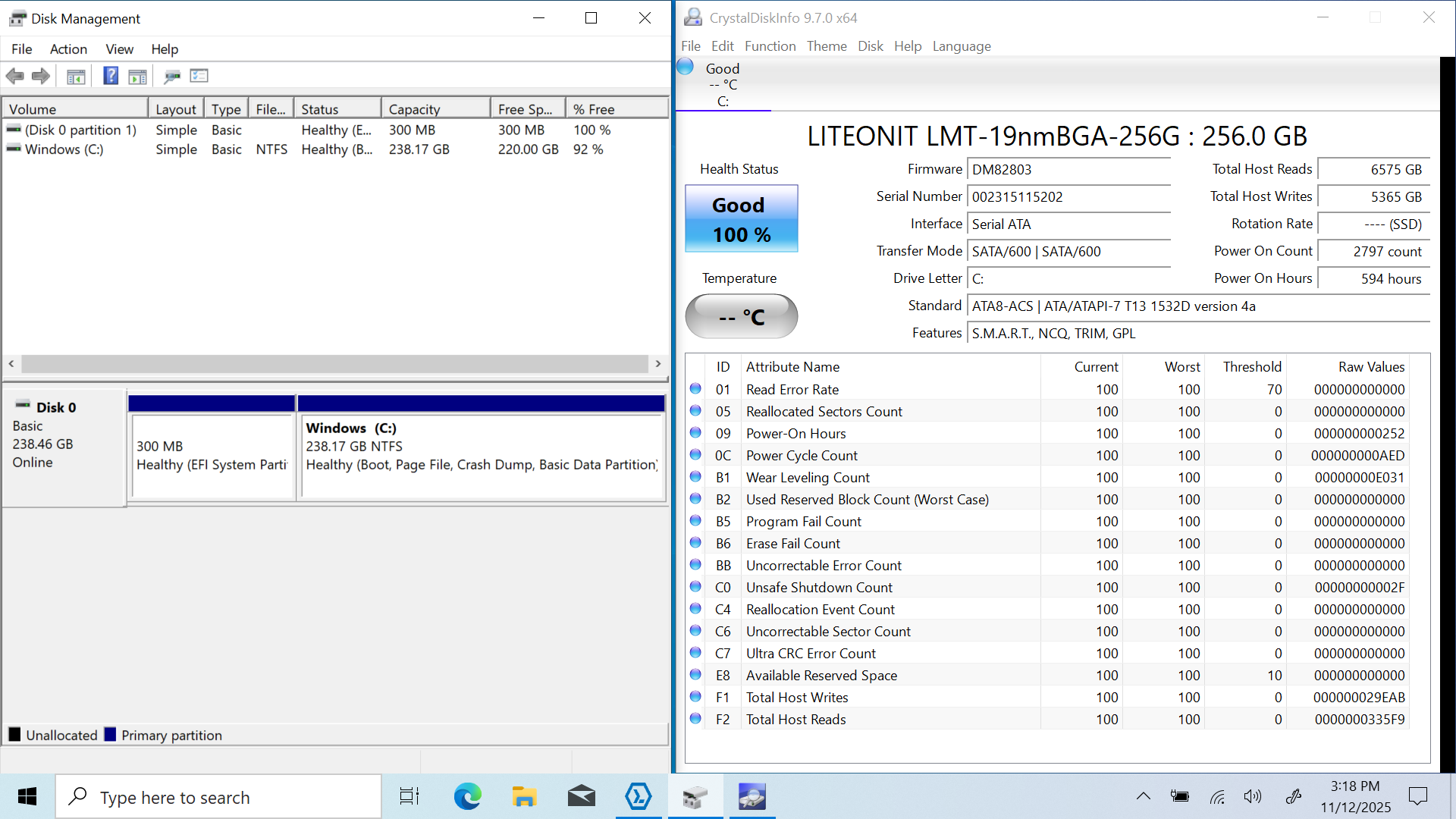Click the Rescan Disks magnifier icon
This screenshot has height=819, width=1456.
[x=172, y=76]
